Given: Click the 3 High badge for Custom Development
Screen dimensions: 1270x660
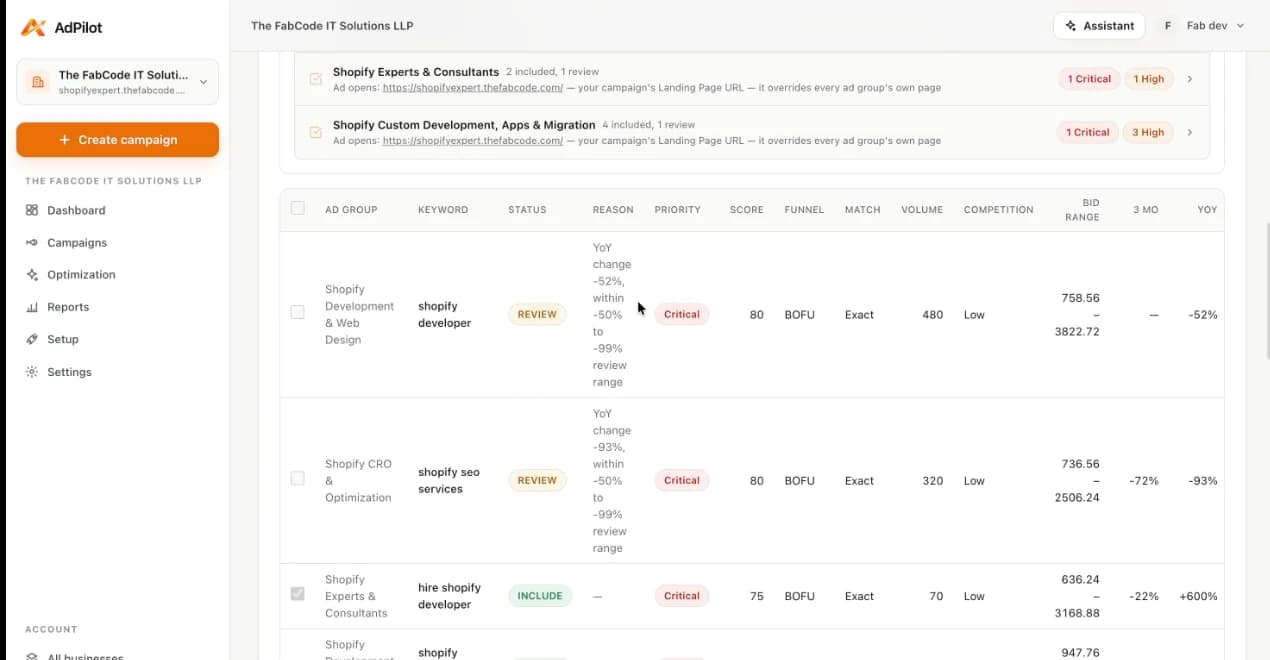Looking at the screenshot, I should [1149, 132].
